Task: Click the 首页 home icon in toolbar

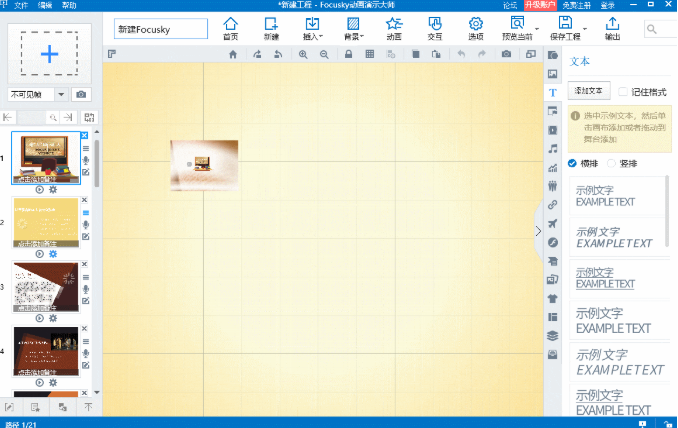Action: [230, 28]
